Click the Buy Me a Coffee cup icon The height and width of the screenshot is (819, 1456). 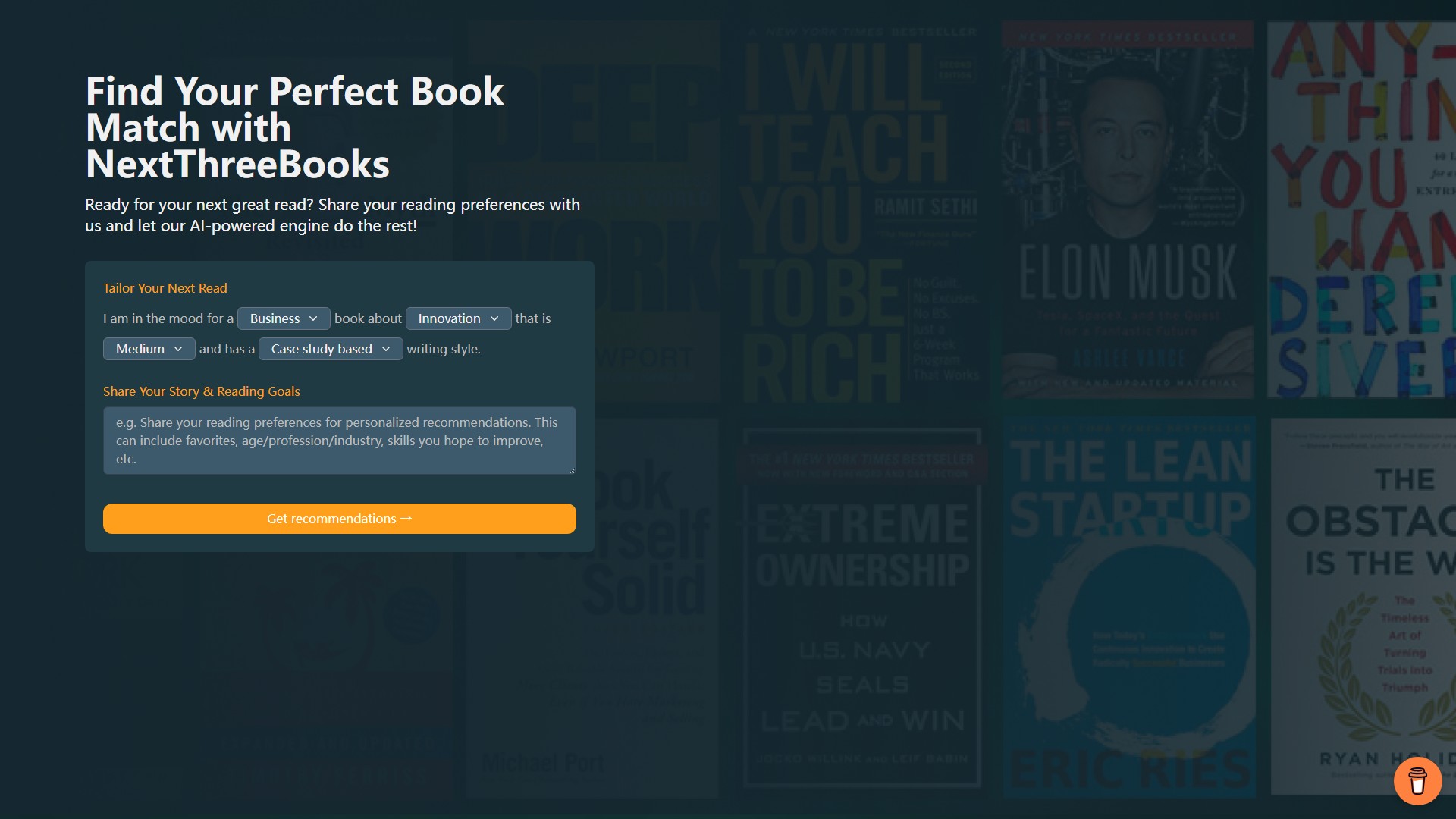click(x=1417, y=780)
